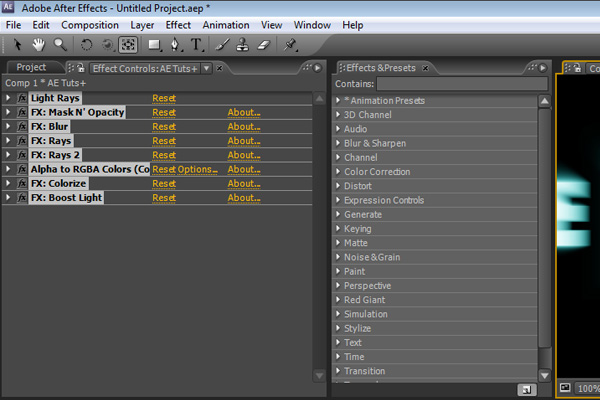Screen dimensions: 600x400
Task: Toggle the fx switch for FX: Boost Light
Action: (x=22, y=198)
